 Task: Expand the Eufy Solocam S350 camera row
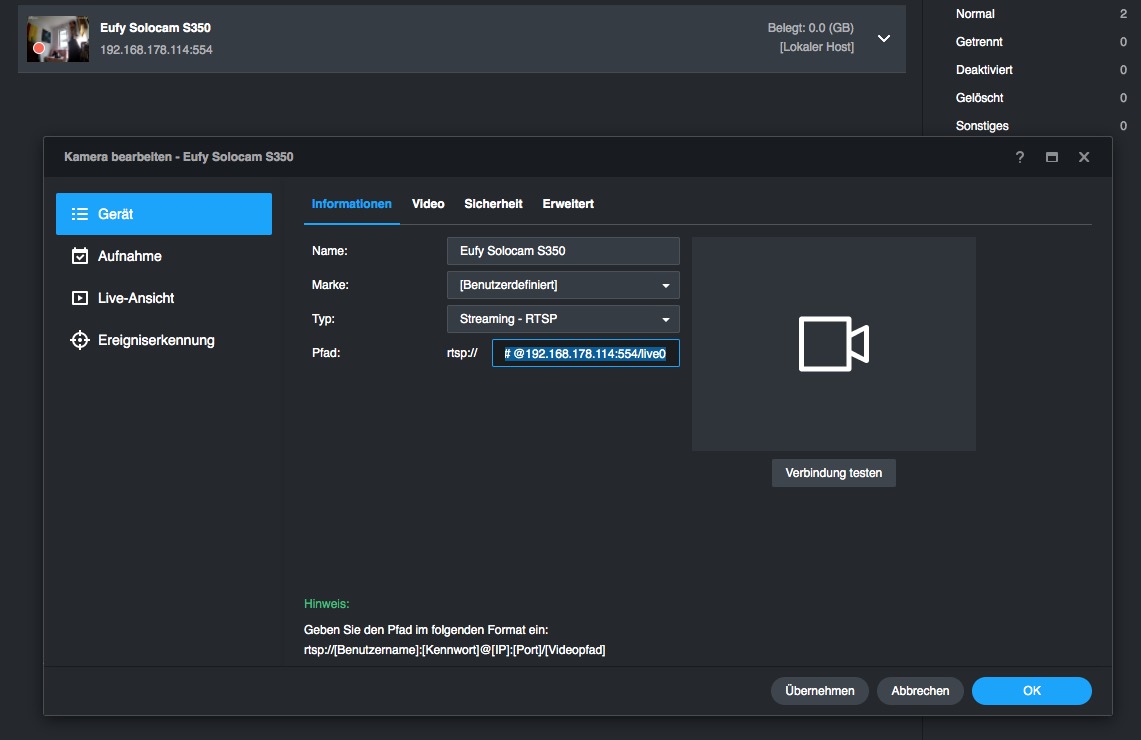click(x=883, y=38)
